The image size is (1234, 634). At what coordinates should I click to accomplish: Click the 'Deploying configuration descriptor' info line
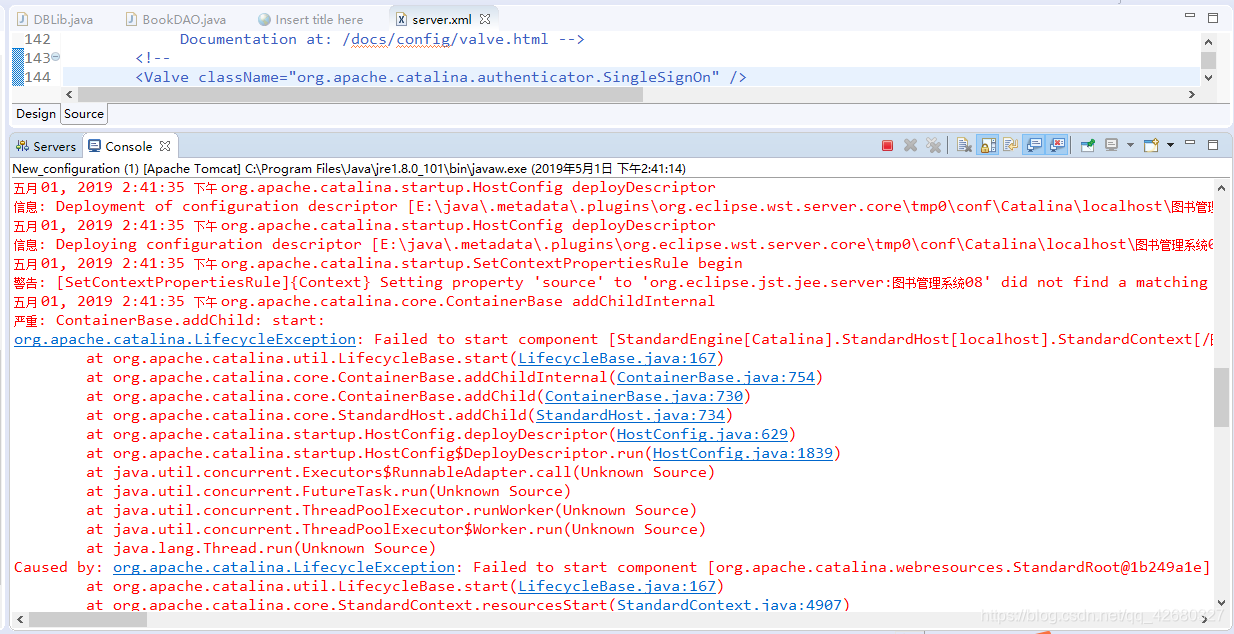(614, 244)
